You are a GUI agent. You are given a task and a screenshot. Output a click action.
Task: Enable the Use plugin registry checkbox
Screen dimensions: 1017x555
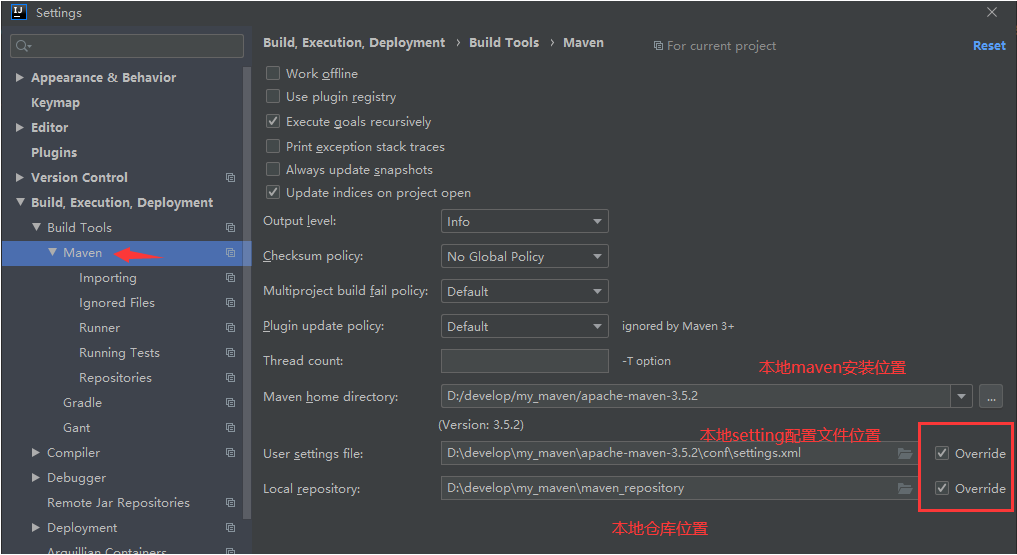[x=273, y=97]
